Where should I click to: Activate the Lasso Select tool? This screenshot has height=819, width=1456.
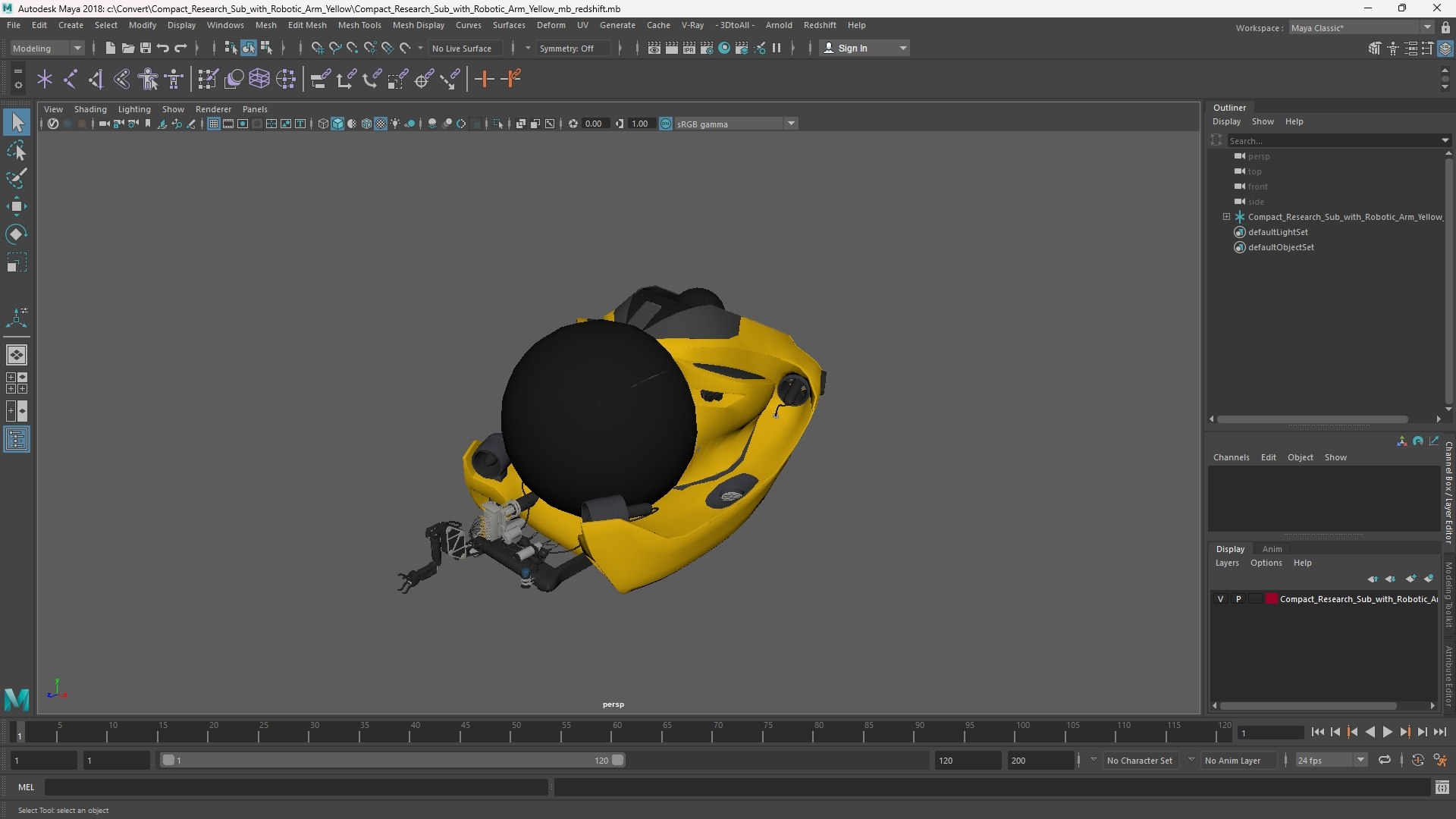[17, 151]
